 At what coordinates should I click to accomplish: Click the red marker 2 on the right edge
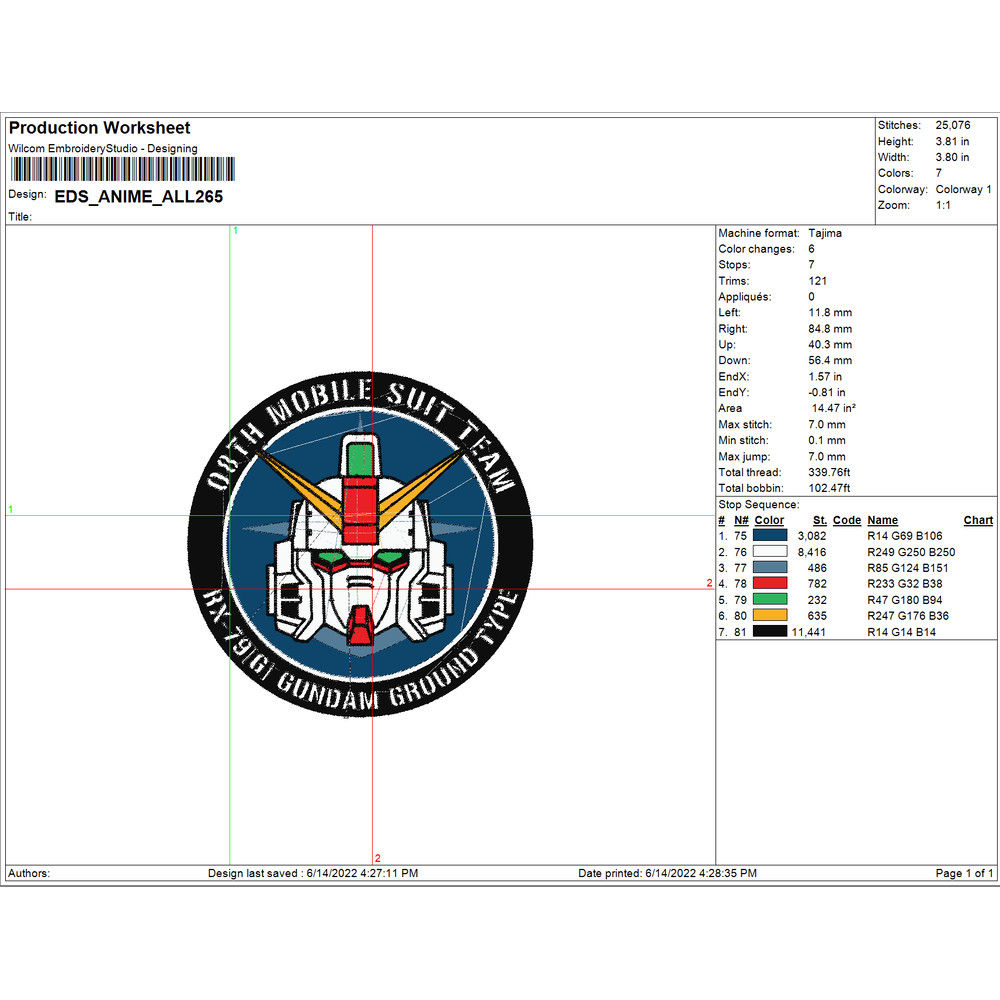(709, 582)
